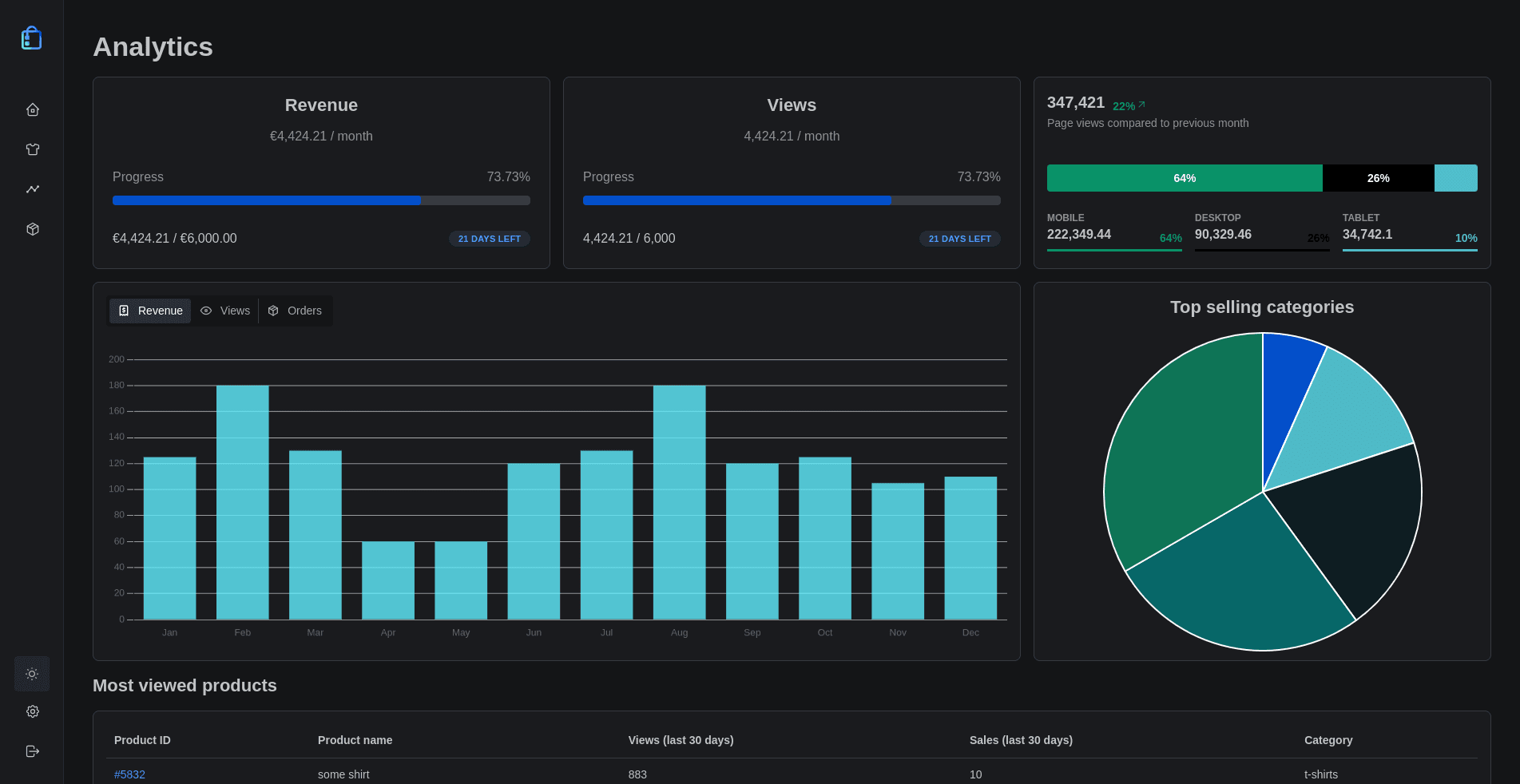The image size is (1520, 784).
Task: Click the Feb bar in the chart
Action: (x=243, y=502)
